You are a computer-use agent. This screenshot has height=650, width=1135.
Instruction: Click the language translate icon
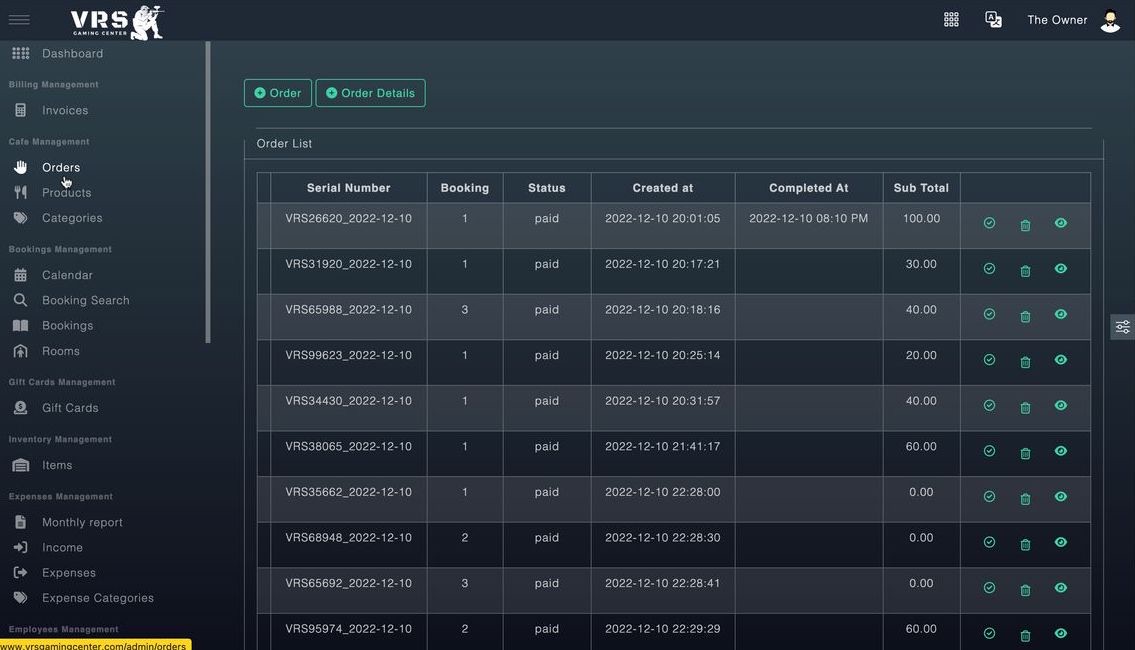993,20
